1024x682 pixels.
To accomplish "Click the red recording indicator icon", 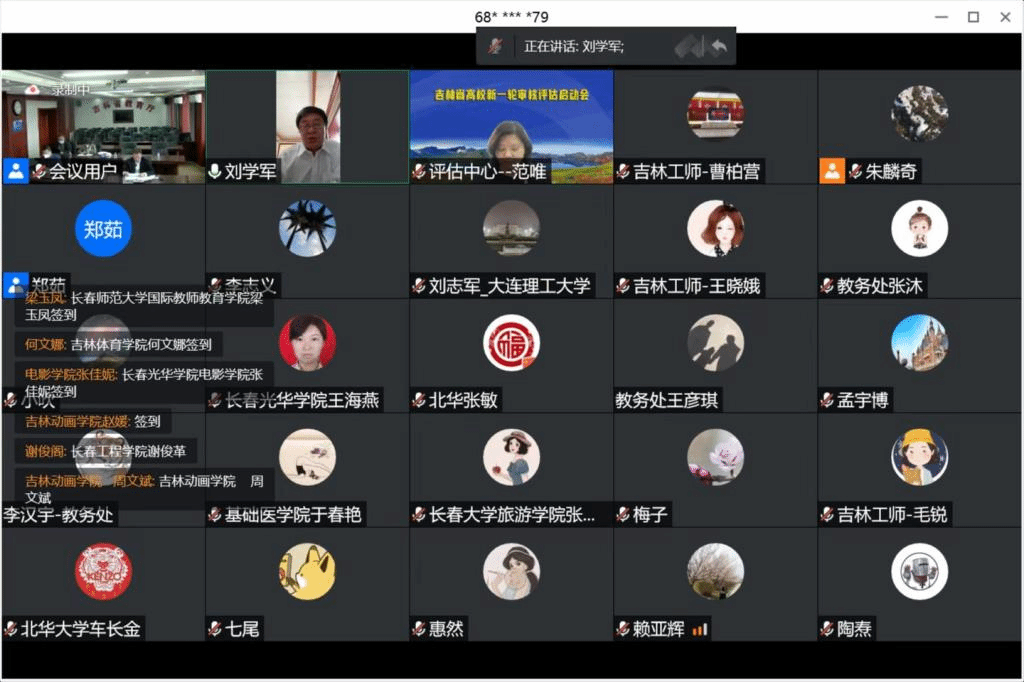I will point(32,90).
